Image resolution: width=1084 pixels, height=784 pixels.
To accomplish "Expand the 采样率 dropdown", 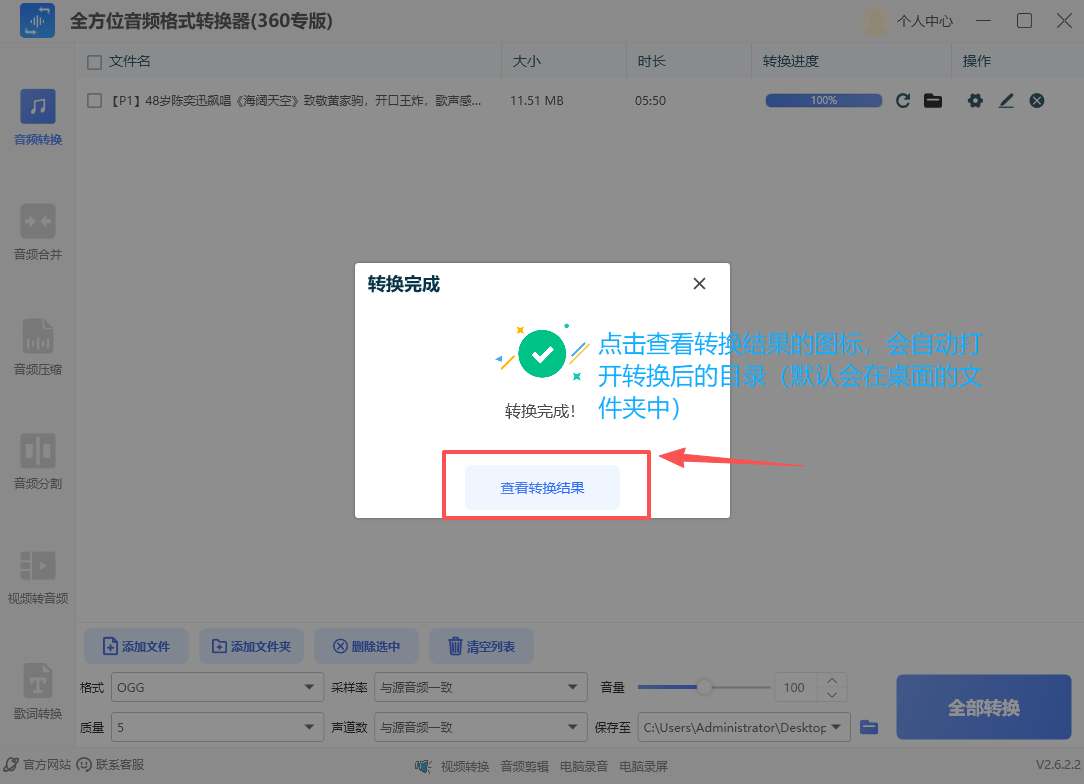I will click(x=480, y=687).
